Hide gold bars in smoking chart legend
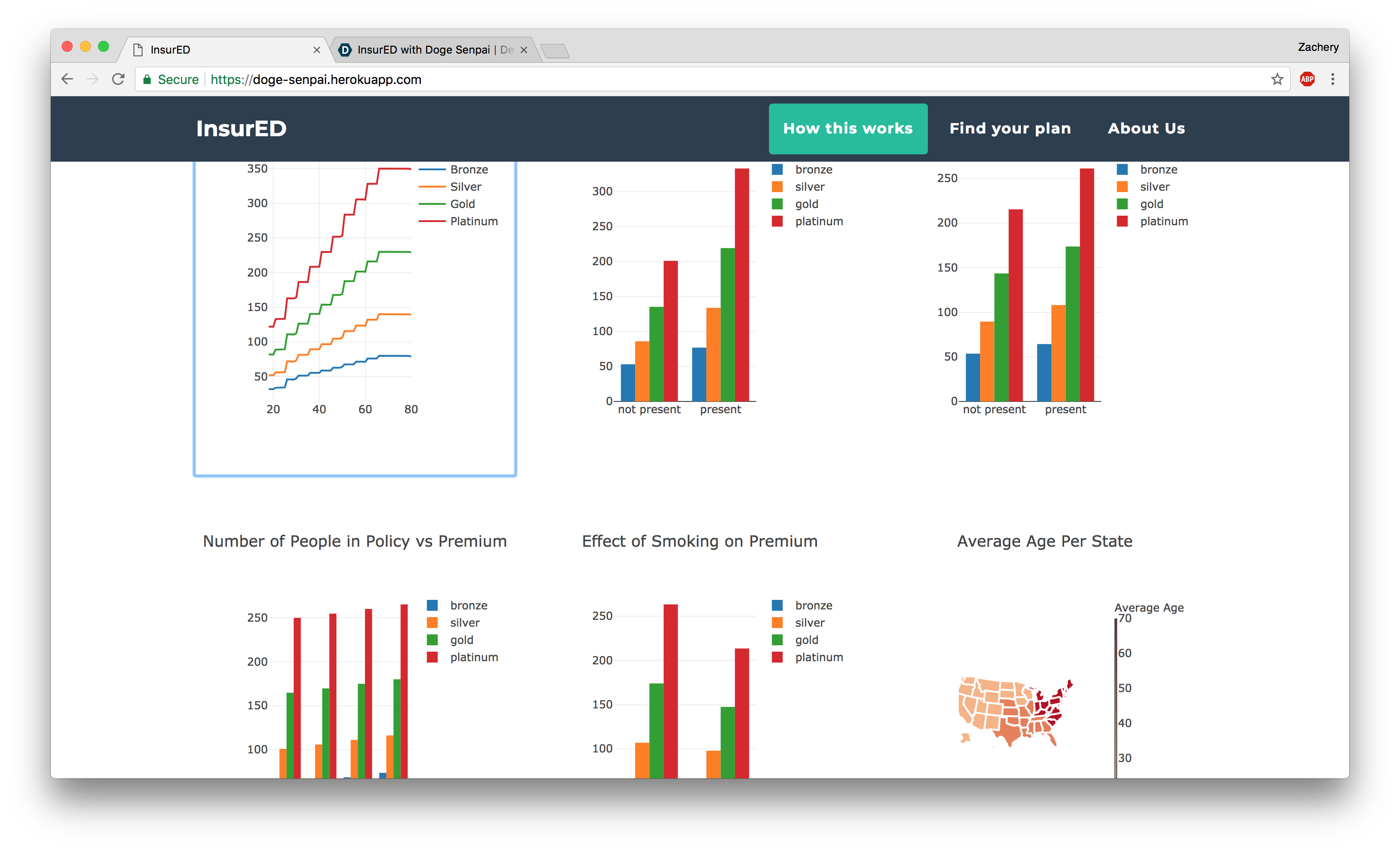Screen dimensions: 1400x851 (x=806, y=640)
